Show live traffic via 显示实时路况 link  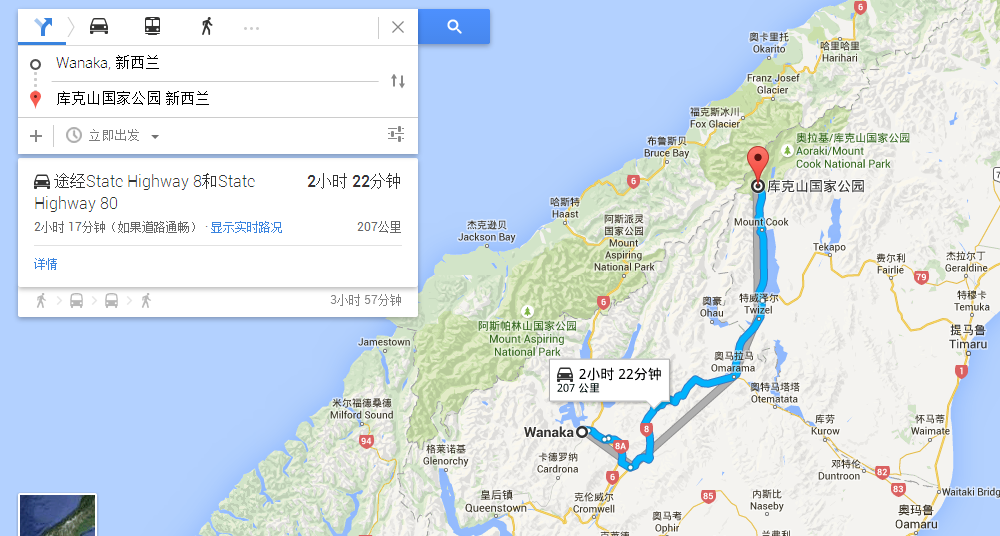pyautogui.click(x=246, y=227)
